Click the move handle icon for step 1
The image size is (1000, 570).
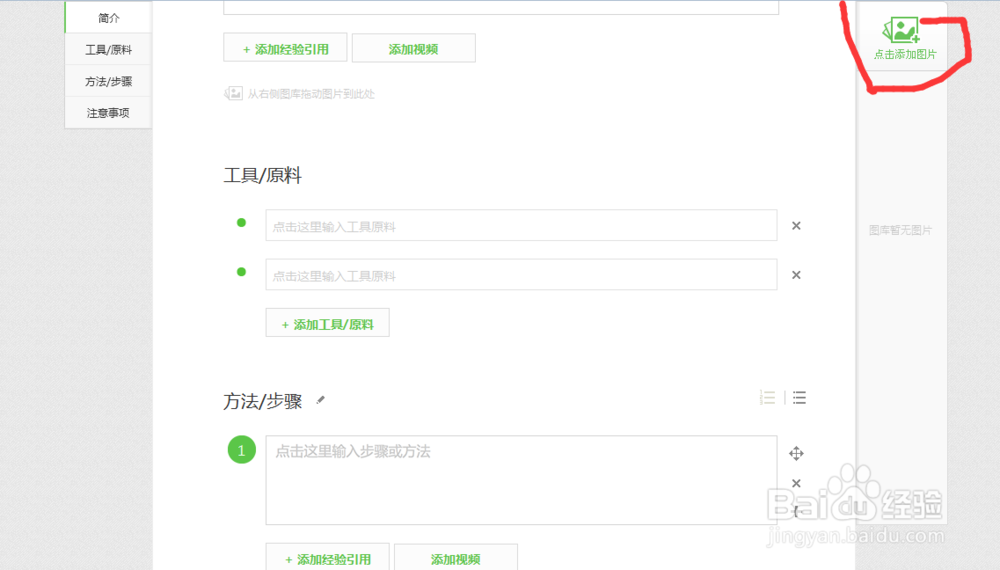796,453
